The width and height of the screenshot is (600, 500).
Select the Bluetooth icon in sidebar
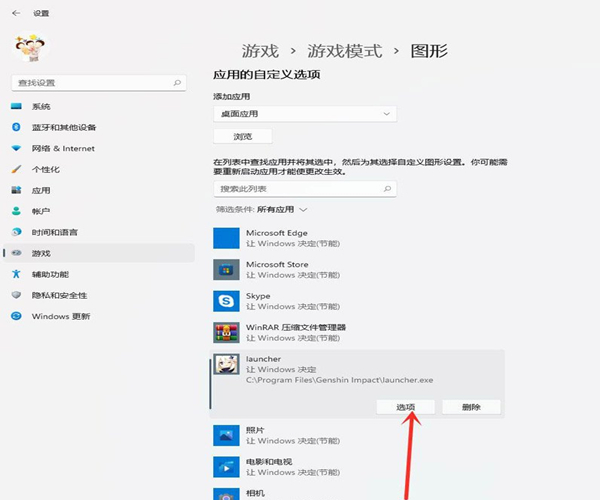(16, 127)
